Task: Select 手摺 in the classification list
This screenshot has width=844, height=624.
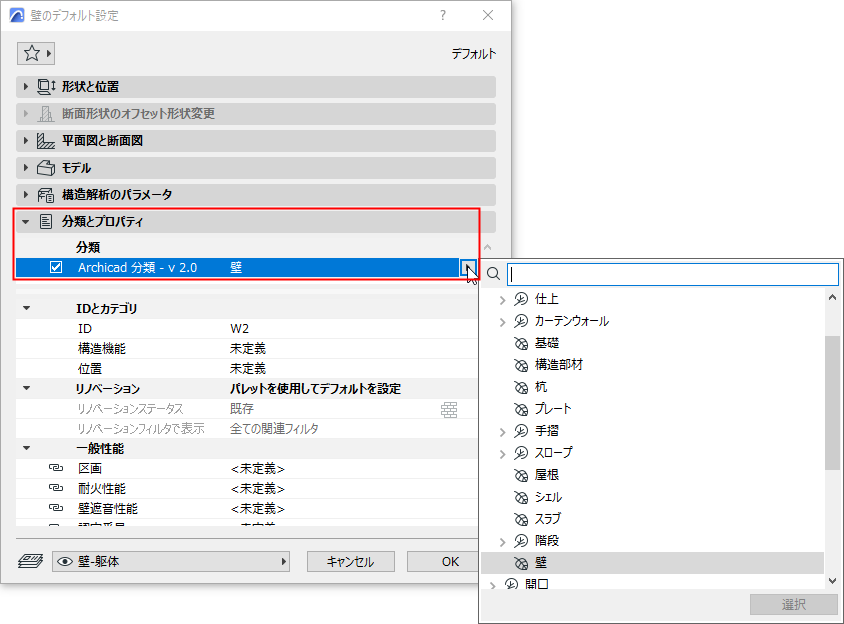Action: (x=547, y=431)
